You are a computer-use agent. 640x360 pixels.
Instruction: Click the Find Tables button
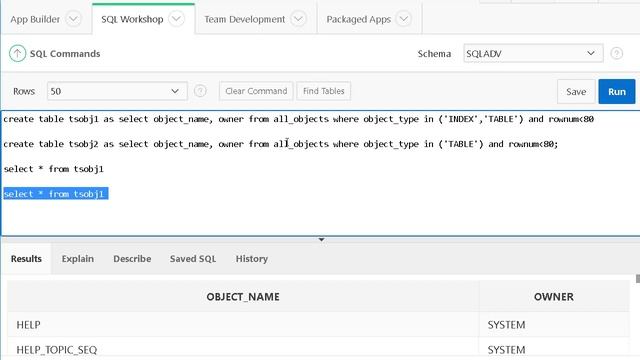(x=324, y=91)
